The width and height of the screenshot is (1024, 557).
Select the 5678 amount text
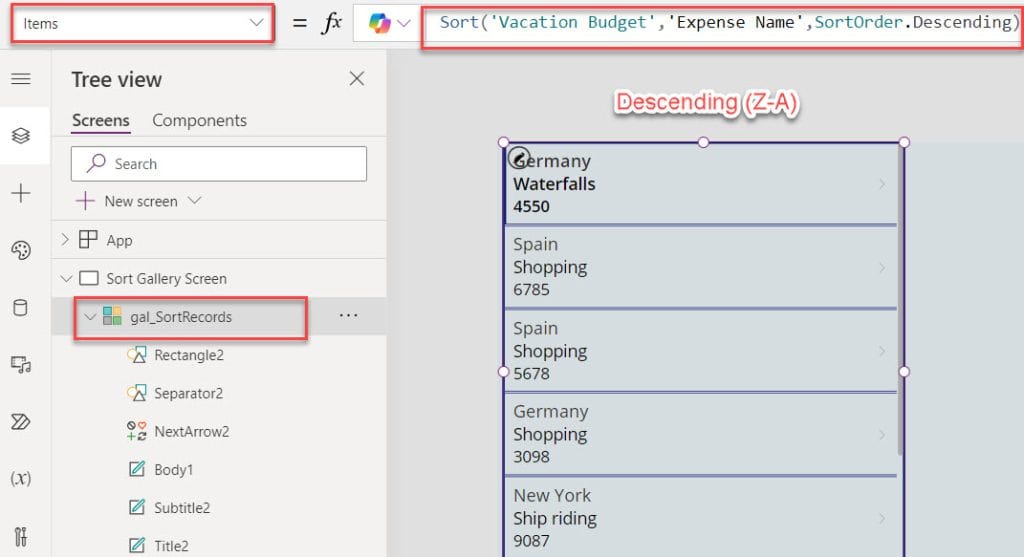(531, 374)
